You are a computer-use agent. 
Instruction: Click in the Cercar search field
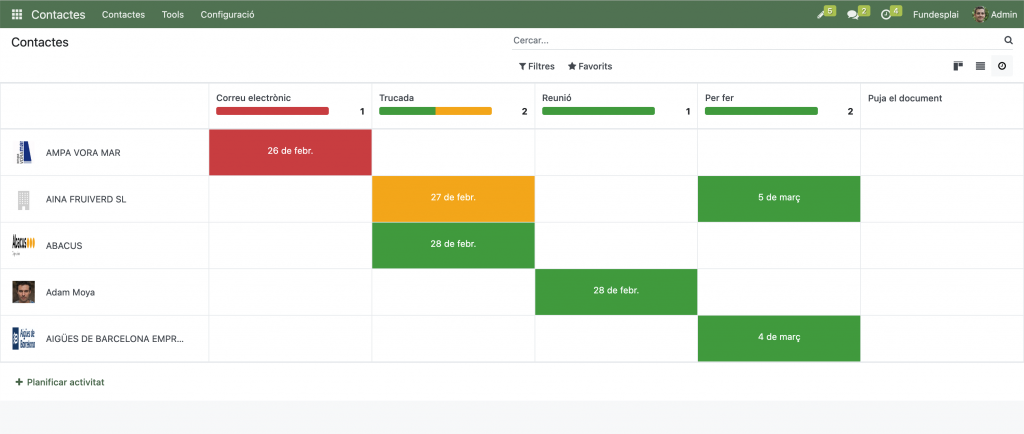[755, 41]
